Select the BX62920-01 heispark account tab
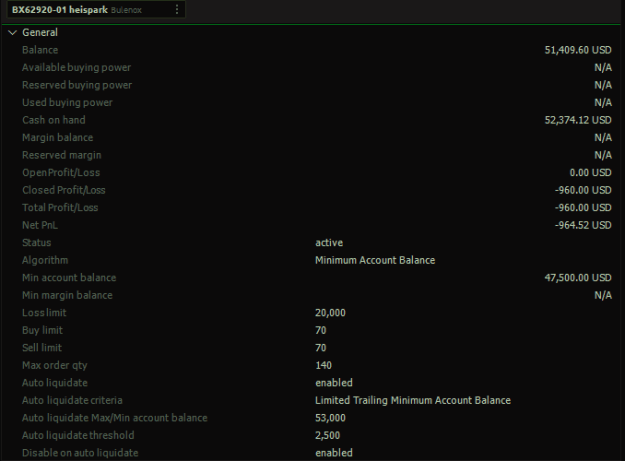This screenshot has width=625, height=461. click(96, 9)
